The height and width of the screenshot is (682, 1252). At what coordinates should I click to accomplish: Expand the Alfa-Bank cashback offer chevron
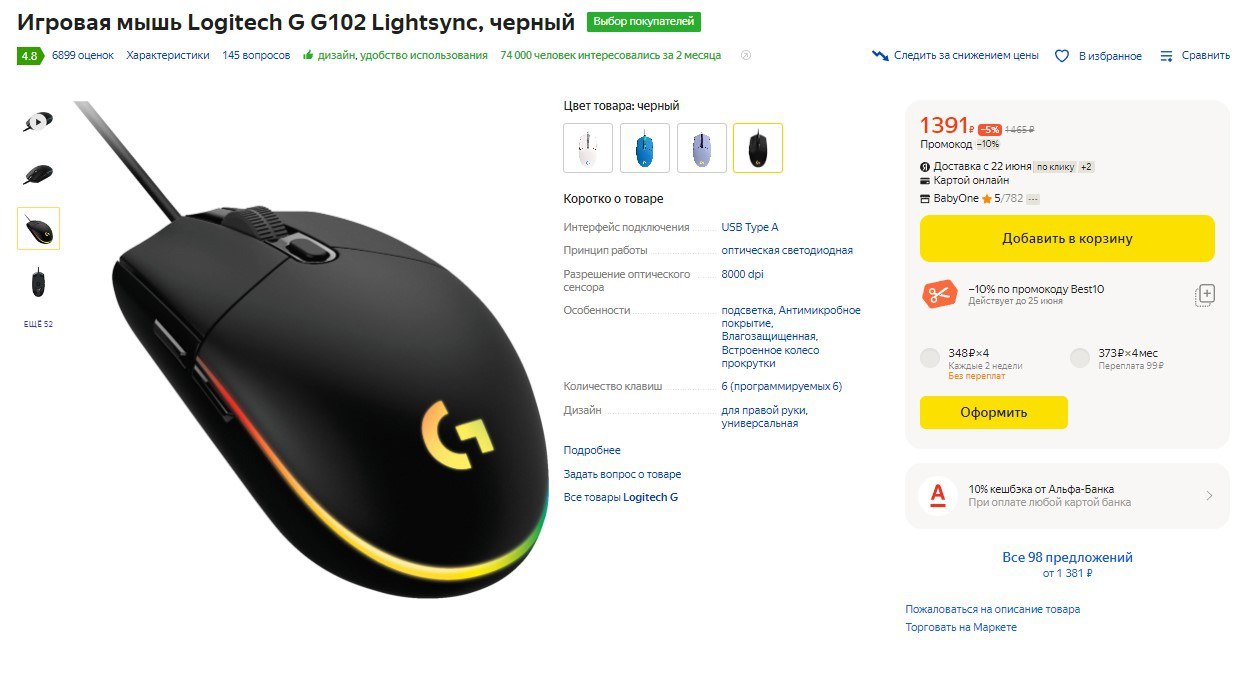[x=1209, y=496]
